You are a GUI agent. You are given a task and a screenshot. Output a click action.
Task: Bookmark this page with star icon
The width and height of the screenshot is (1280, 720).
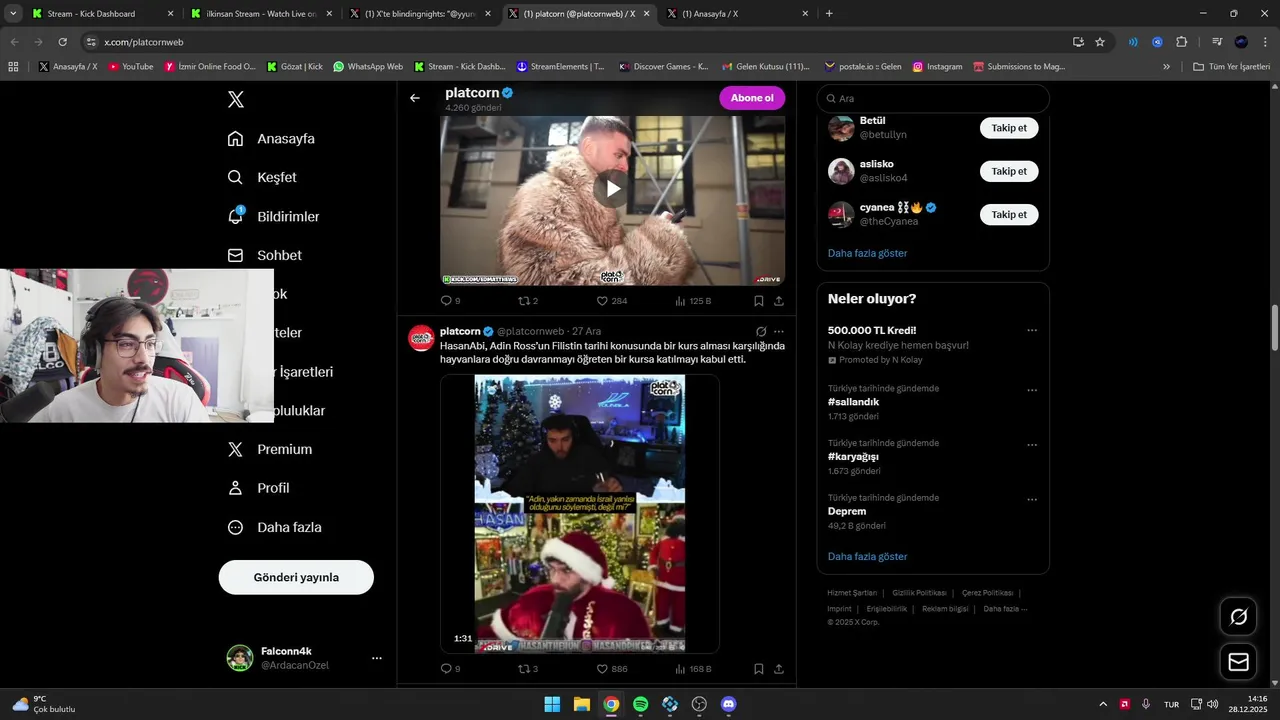coord(1100,42)
